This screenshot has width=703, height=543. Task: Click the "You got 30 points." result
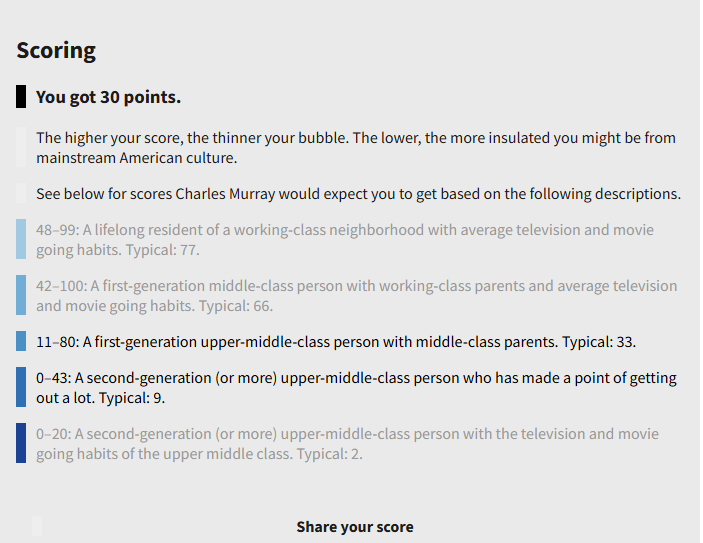coord(108,97)
